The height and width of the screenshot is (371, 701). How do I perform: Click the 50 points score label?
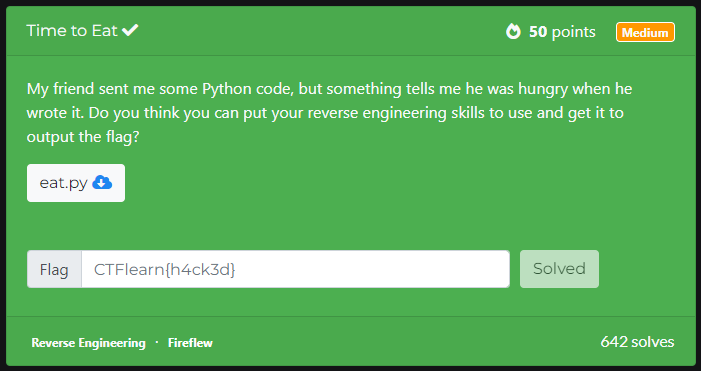pyautogui.click(x=562, y=32)
